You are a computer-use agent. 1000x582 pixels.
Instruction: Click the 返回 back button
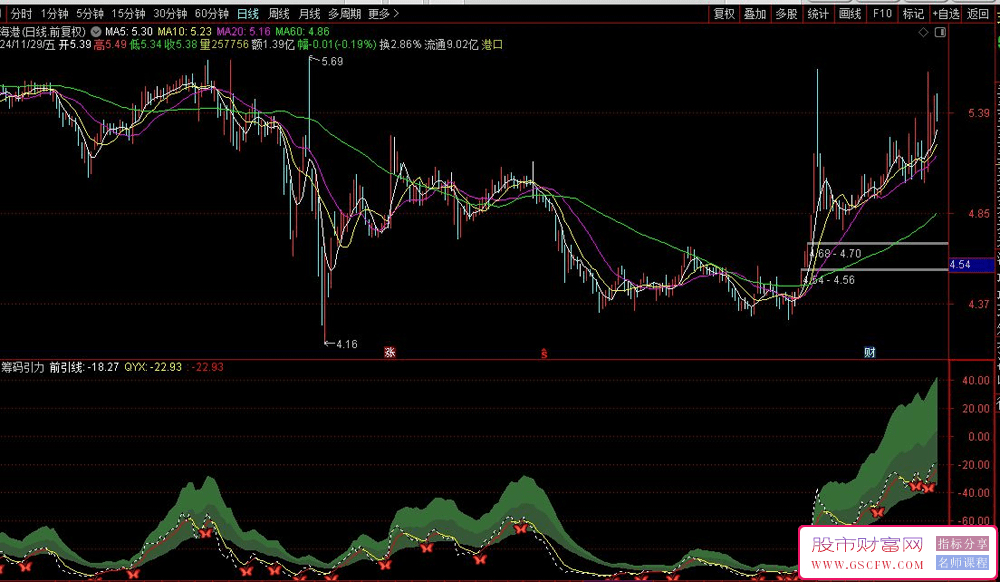979,14
